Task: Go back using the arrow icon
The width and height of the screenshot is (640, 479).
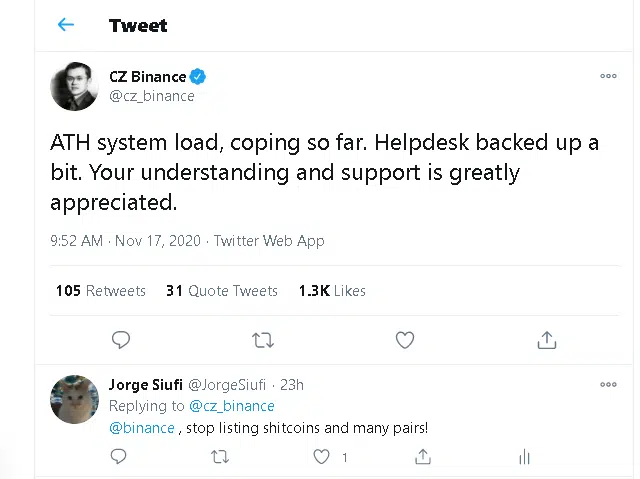Action: click(66, 25)
